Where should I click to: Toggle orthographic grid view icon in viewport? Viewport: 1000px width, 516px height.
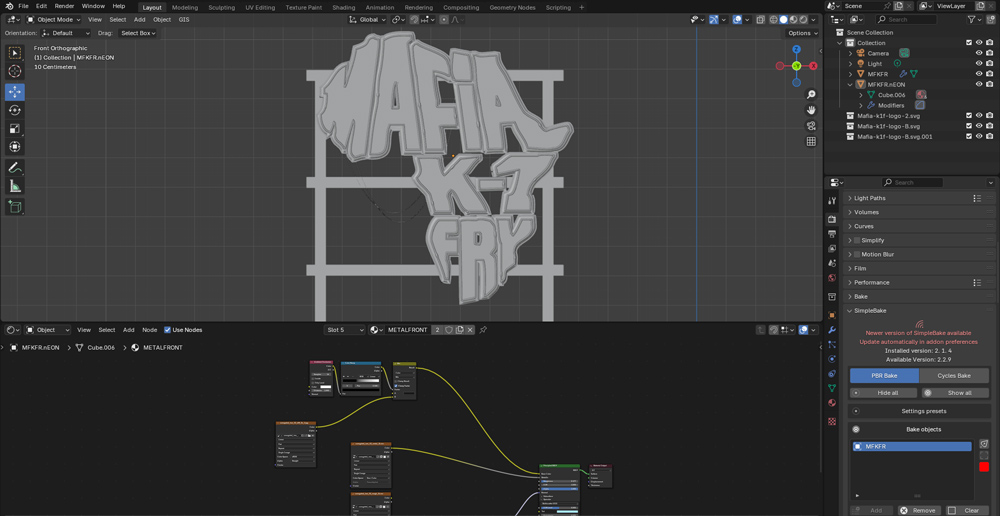[811, 142]
